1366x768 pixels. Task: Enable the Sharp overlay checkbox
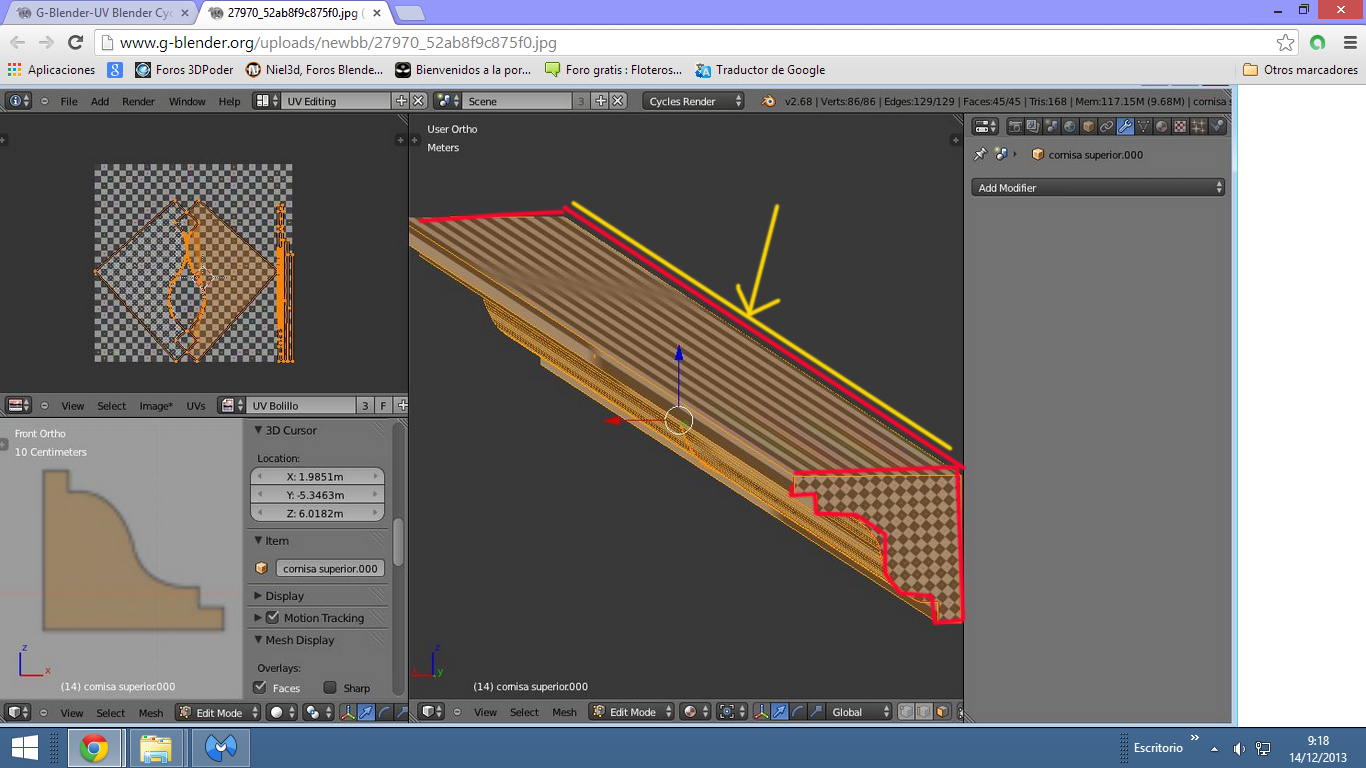tap(330, 687)
